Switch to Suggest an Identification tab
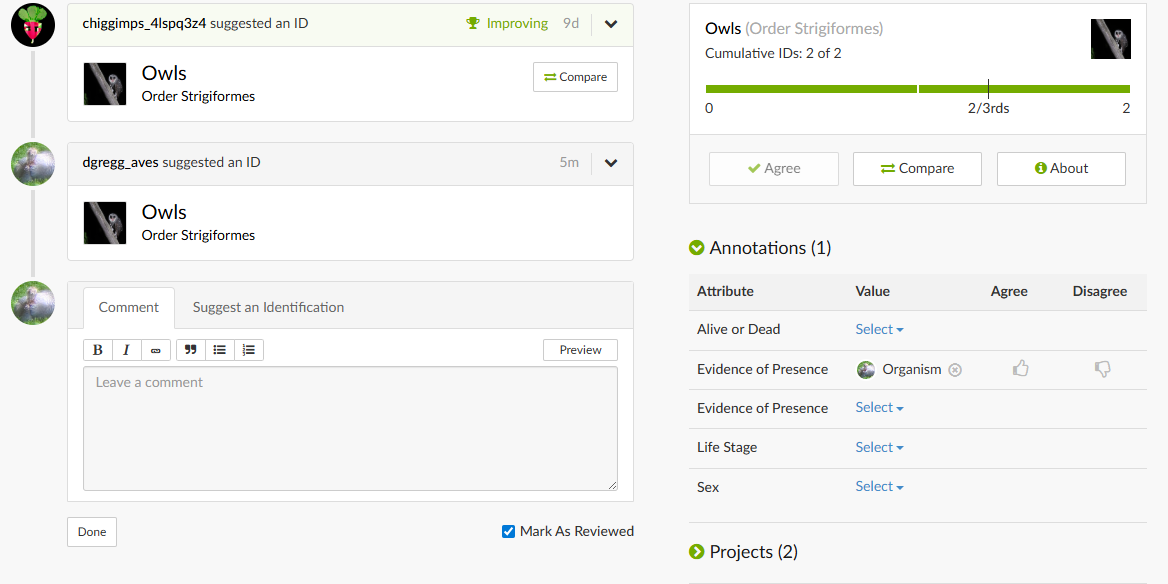The height and width of the screenshot is (584, 1168). (268, 307)
